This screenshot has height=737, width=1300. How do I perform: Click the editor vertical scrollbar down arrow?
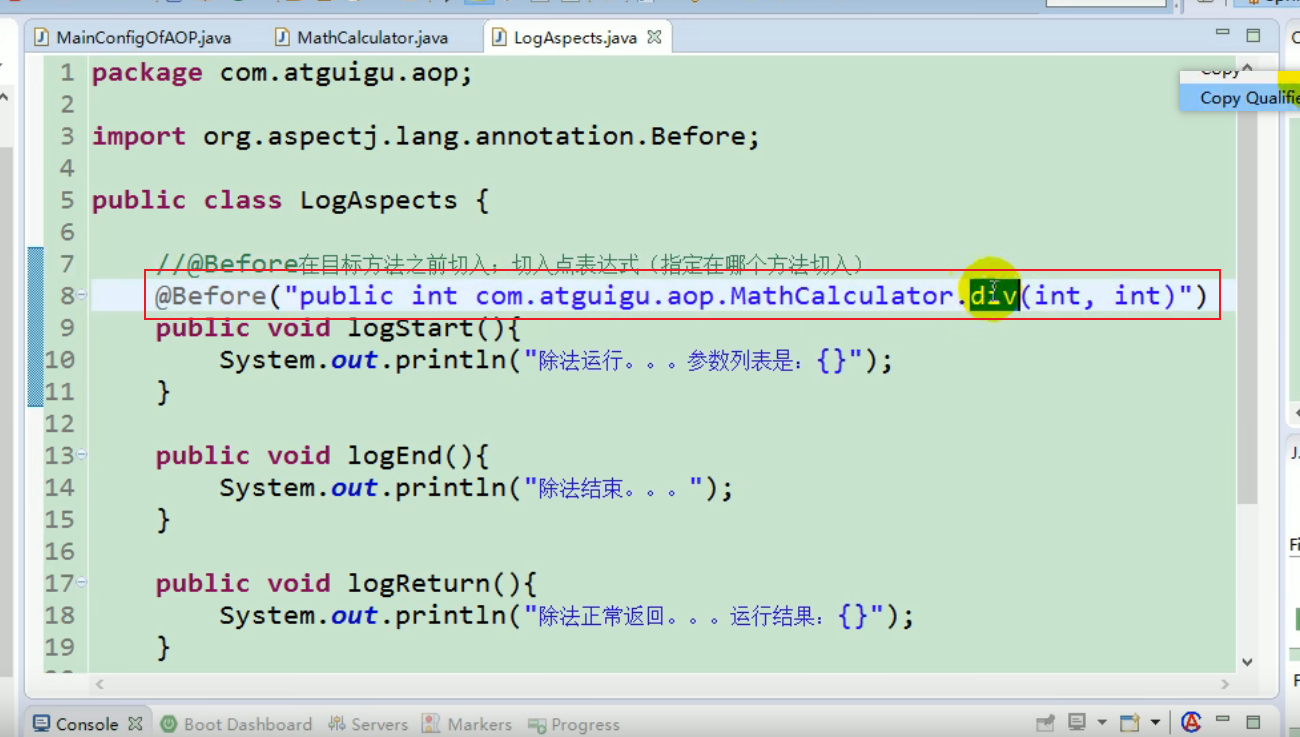[x=1247, y=662]
